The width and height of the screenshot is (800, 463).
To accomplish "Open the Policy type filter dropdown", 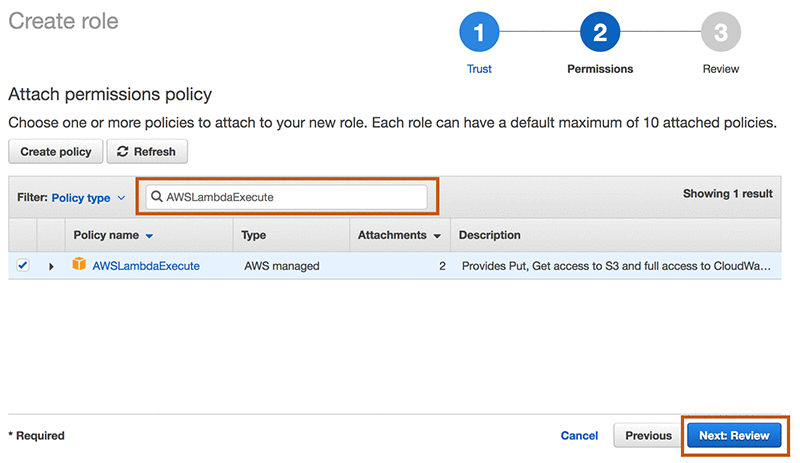I will (87, 198).
